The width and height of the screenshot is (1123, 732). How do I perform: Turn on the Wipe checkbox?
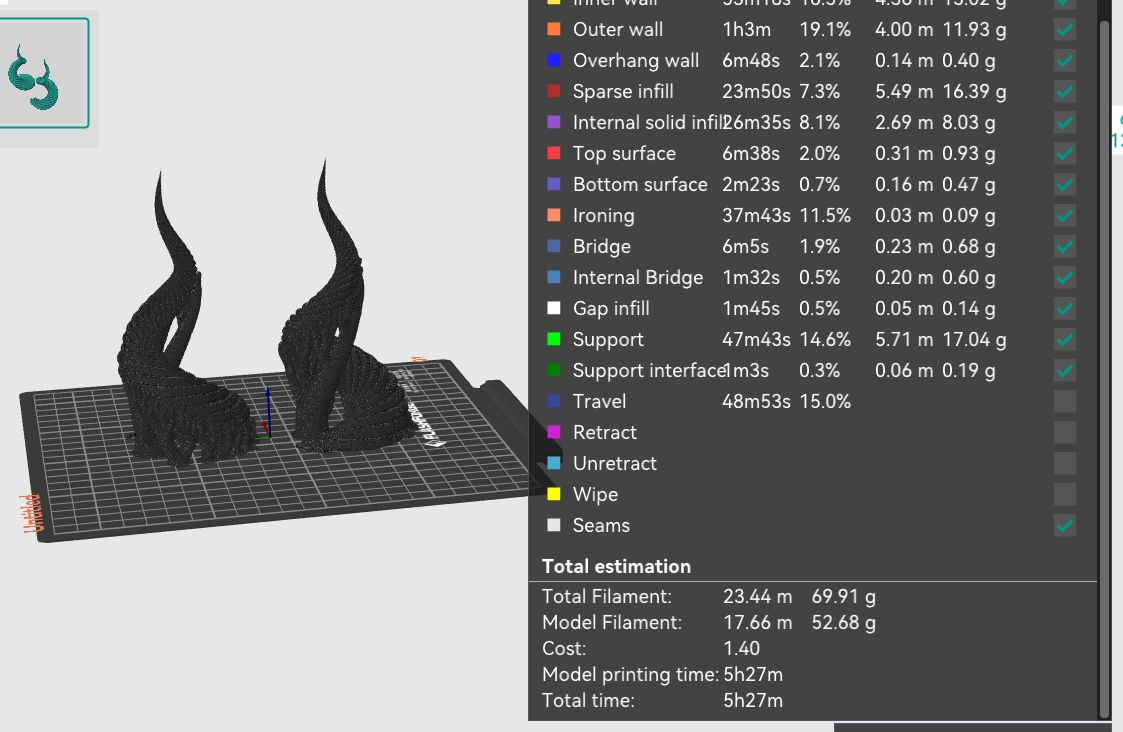1065,495
